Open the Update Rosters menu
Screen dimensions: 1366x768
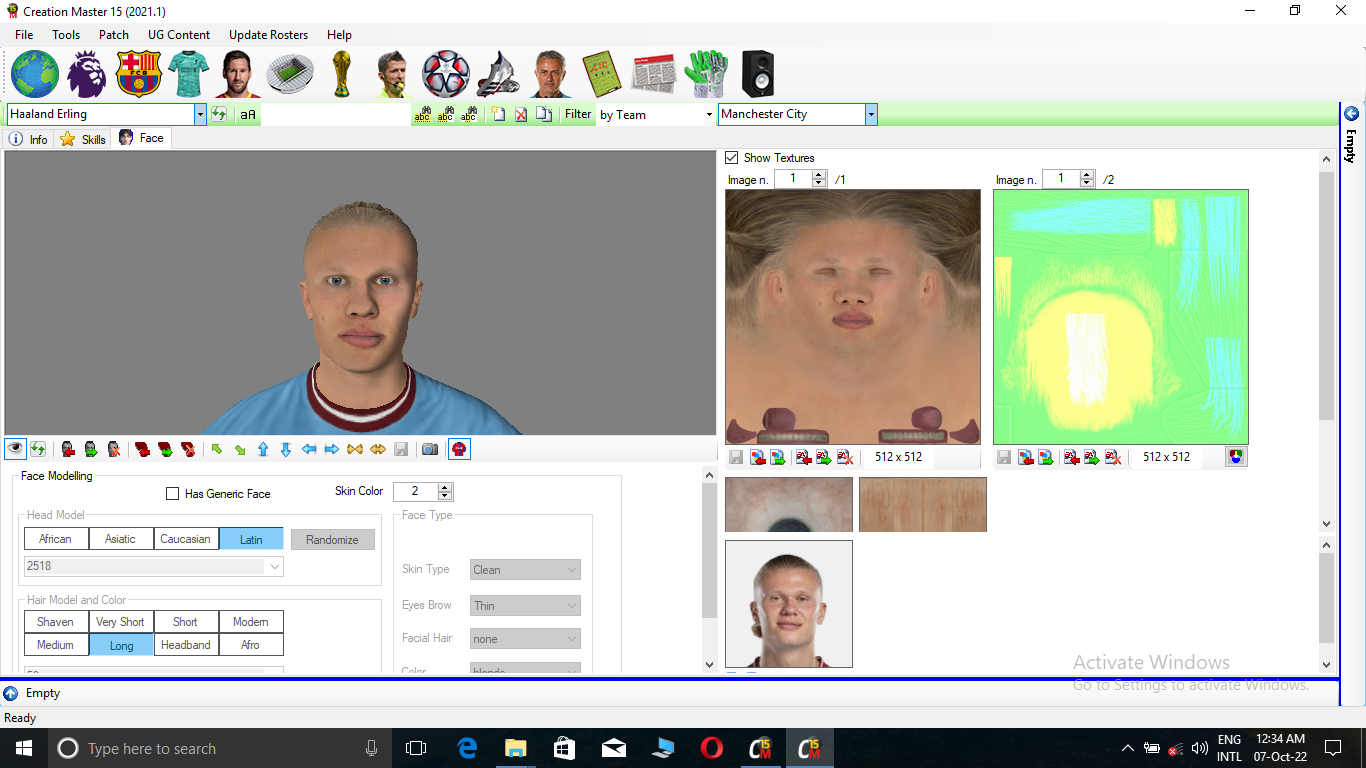point(268,34)
